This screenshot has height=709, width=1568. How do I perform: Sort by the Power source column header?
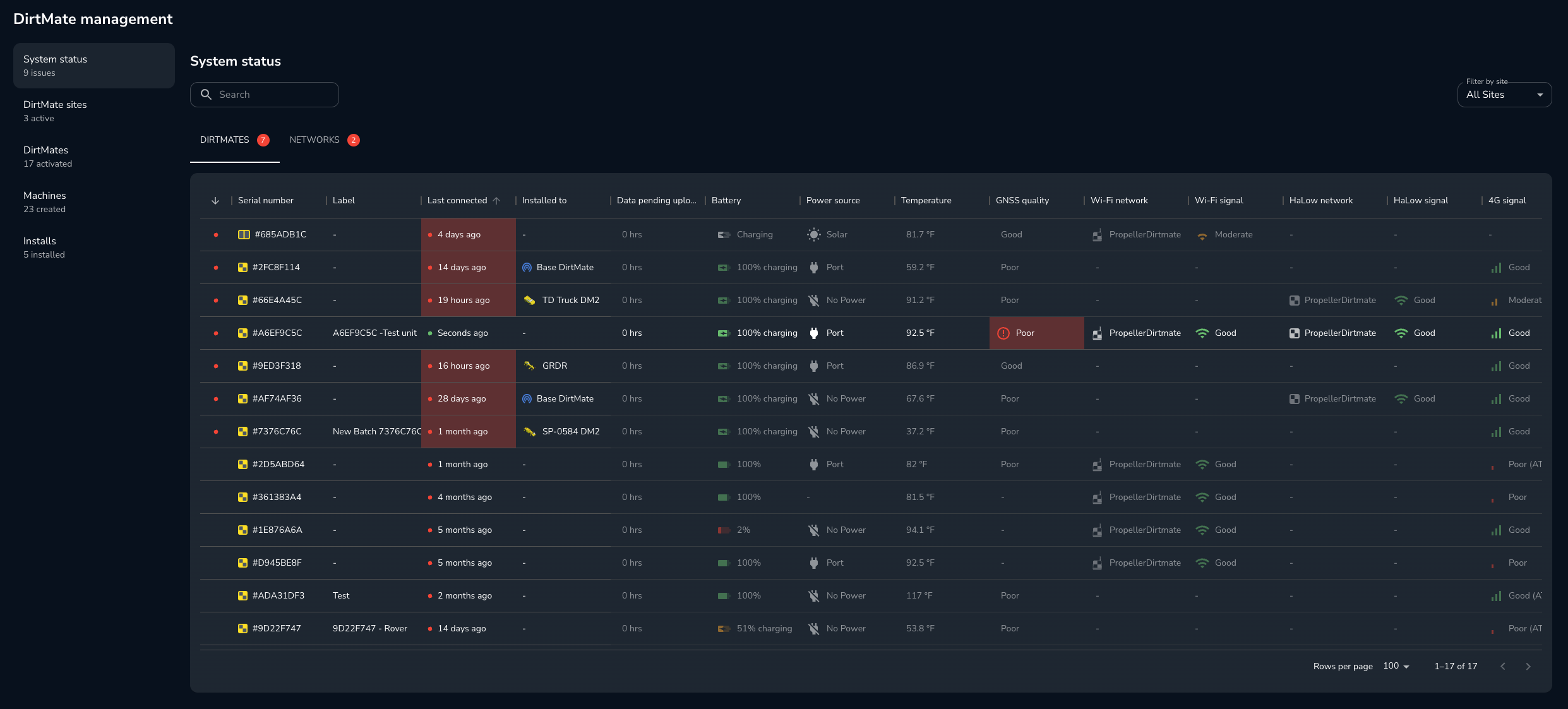(x=833, y=201)
